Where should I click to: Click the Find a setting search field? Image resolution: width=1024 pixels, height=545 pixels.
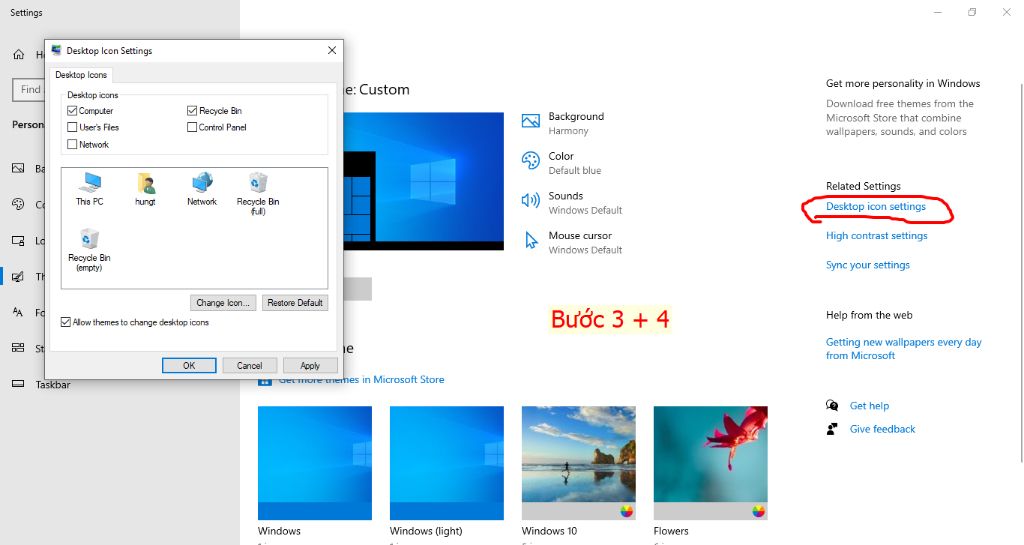tap(28, 89)
